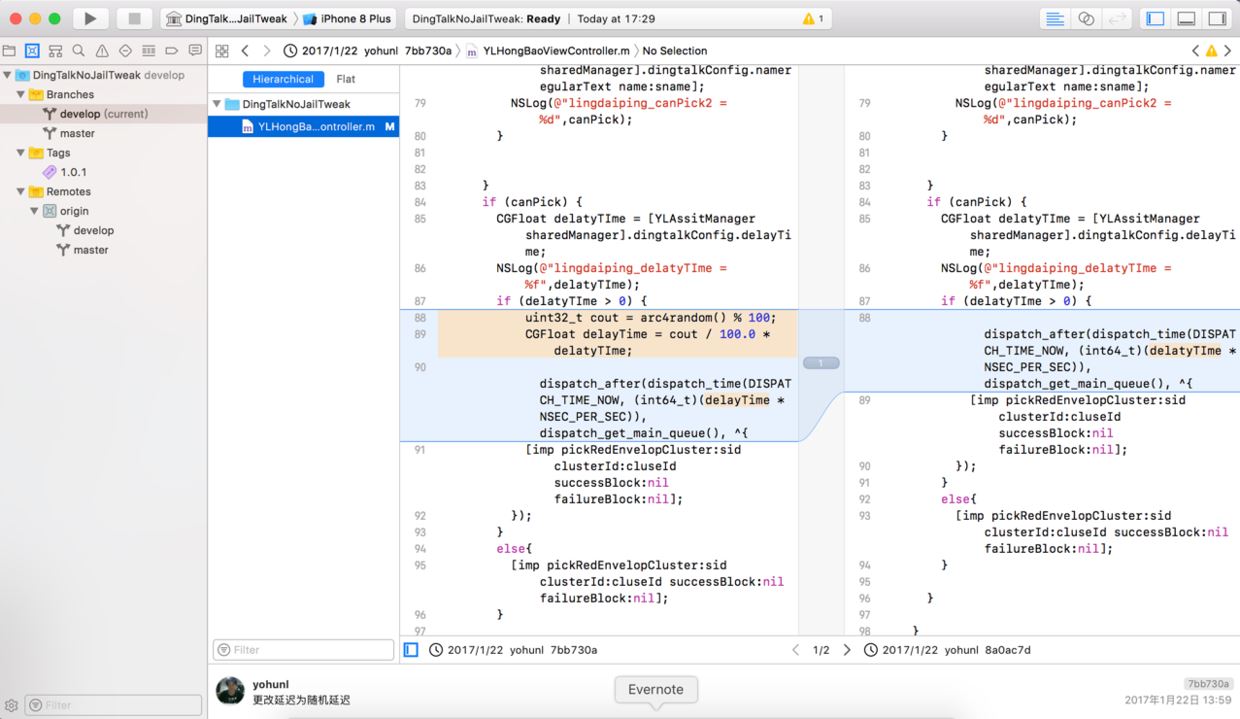Go forward in editor history
1240x719 pixels.
click(266, 50)
